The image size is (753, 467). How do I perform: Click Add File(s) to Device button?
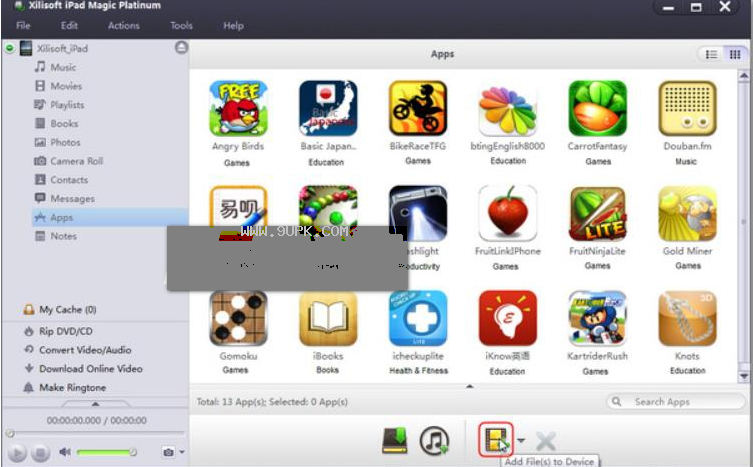coord(496,440)
